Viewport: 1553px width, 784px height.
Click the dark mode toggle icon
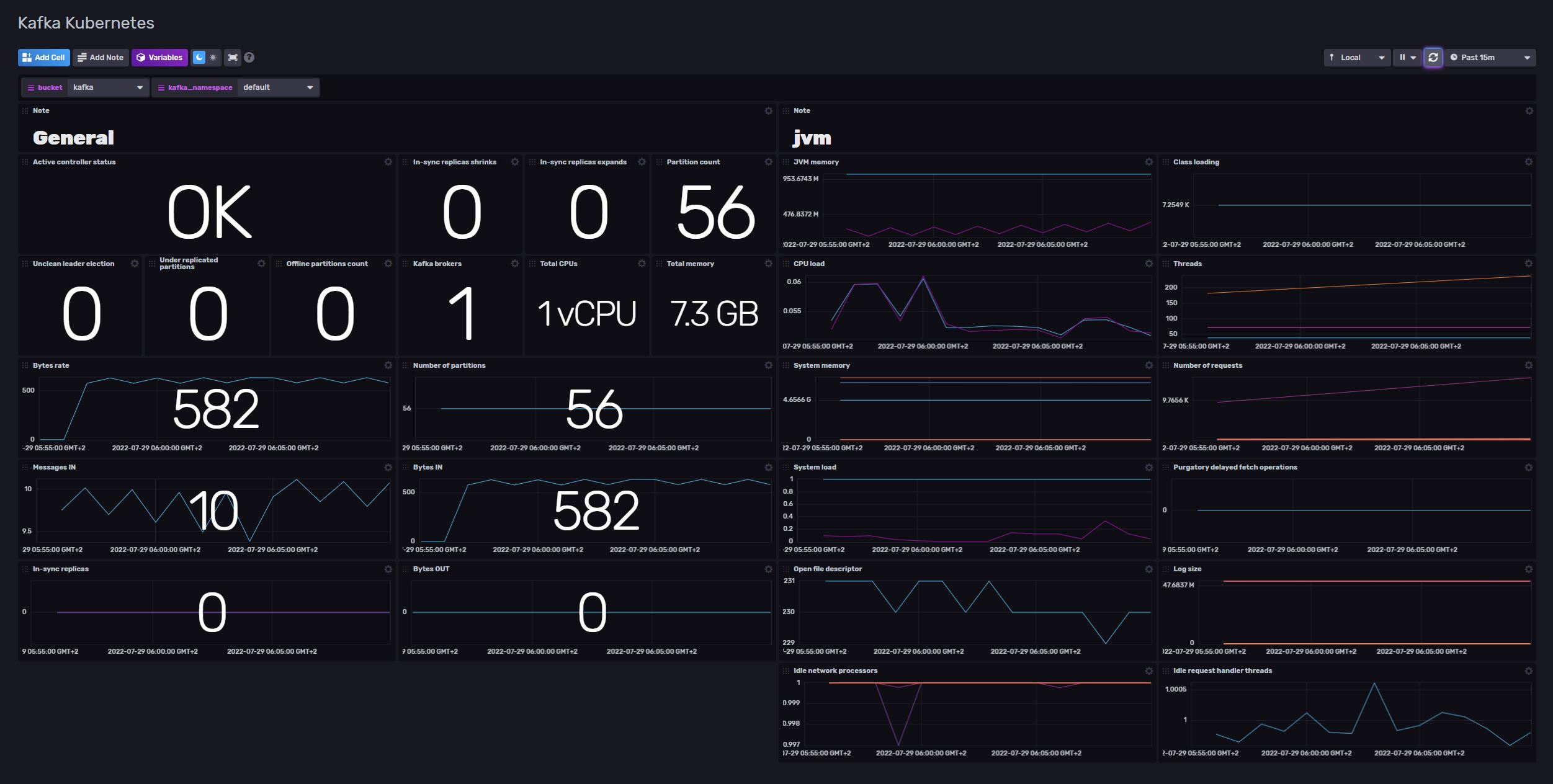click(x=199, y=57)
